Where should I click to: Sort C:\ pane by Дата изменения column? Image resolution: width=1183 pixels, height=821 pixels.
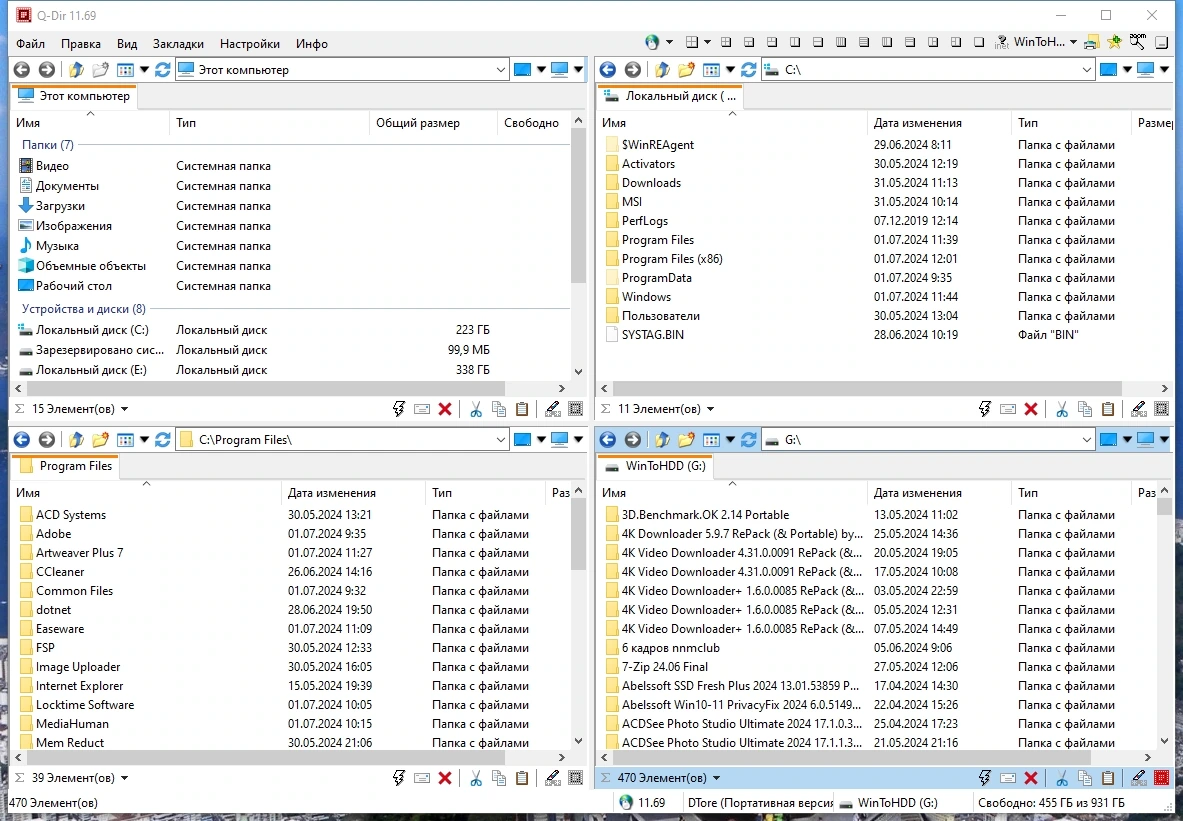point(939,123)
